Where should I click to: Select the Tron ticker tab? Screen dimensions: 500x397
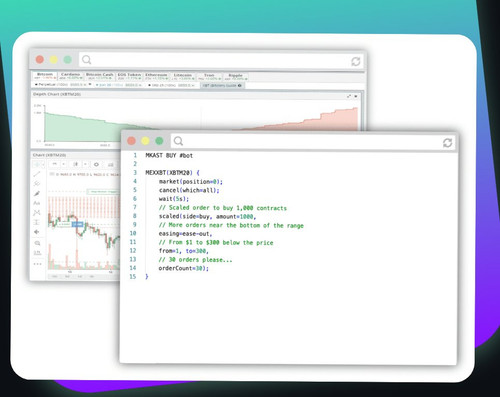[x=209, y=76]
